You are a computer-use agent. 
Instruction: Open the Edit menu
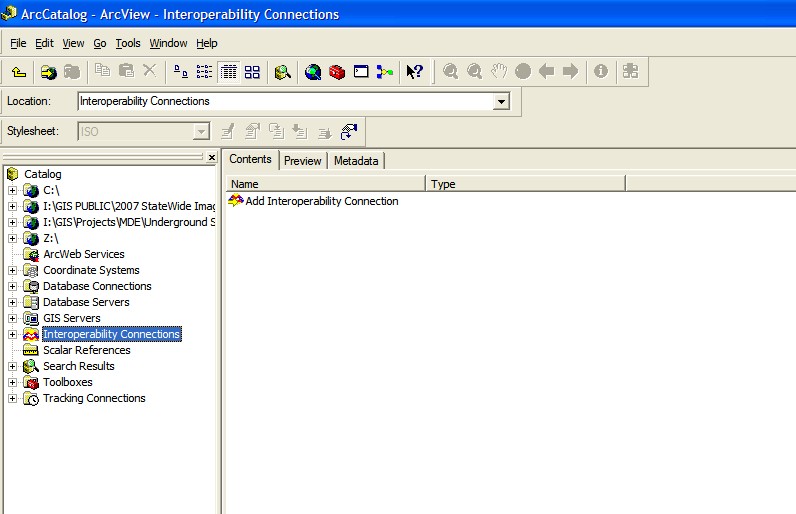click(44, 44)
